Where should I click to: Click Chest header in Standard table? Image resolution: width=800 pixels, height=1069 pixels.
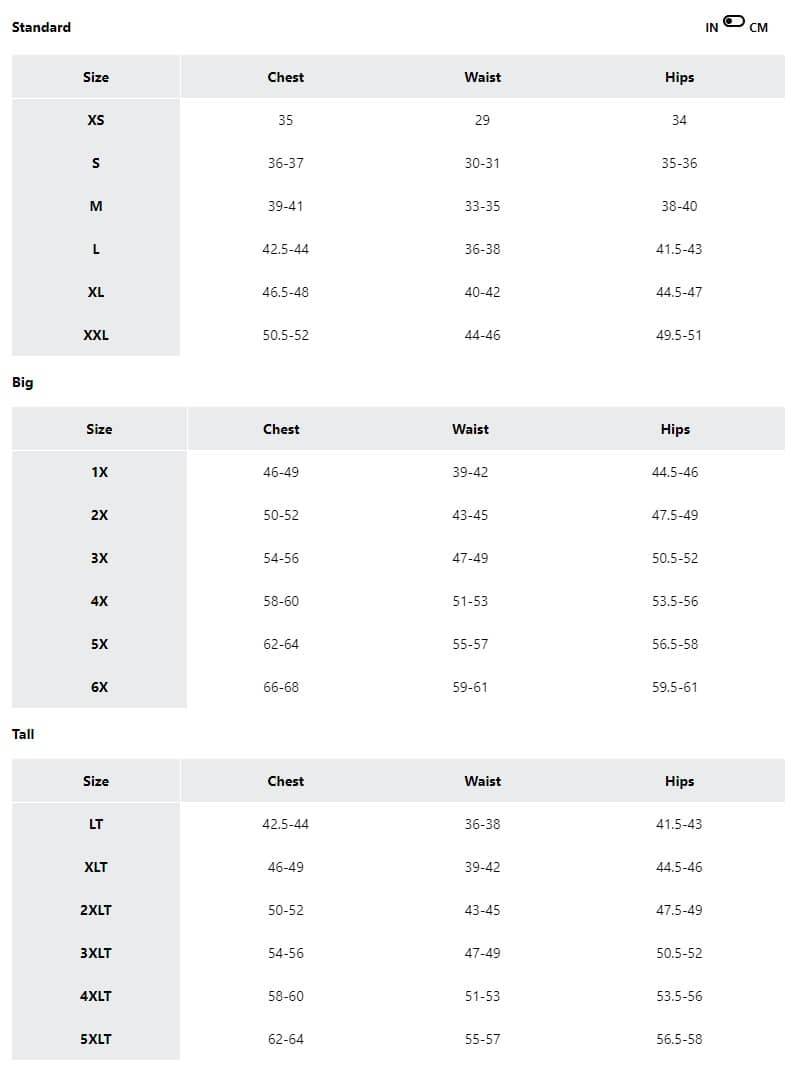pyautogui.click(x=285, y=77)
